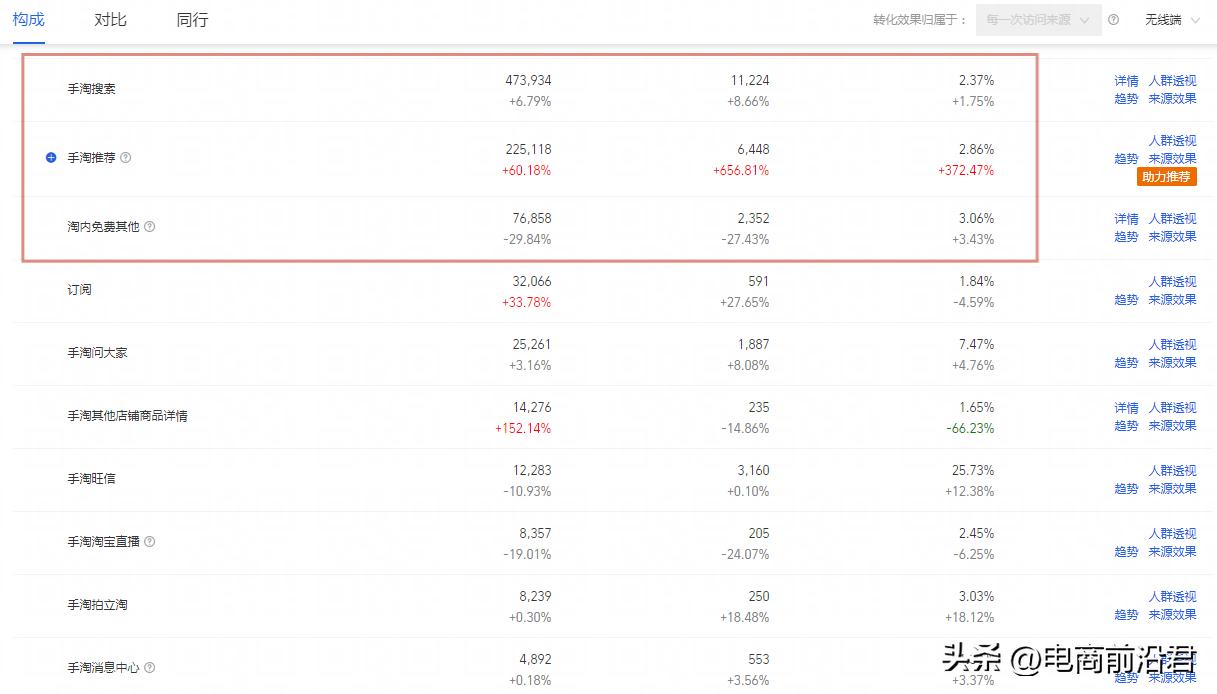Open 人群透视 for 订阅 row

coord(1172,282)
